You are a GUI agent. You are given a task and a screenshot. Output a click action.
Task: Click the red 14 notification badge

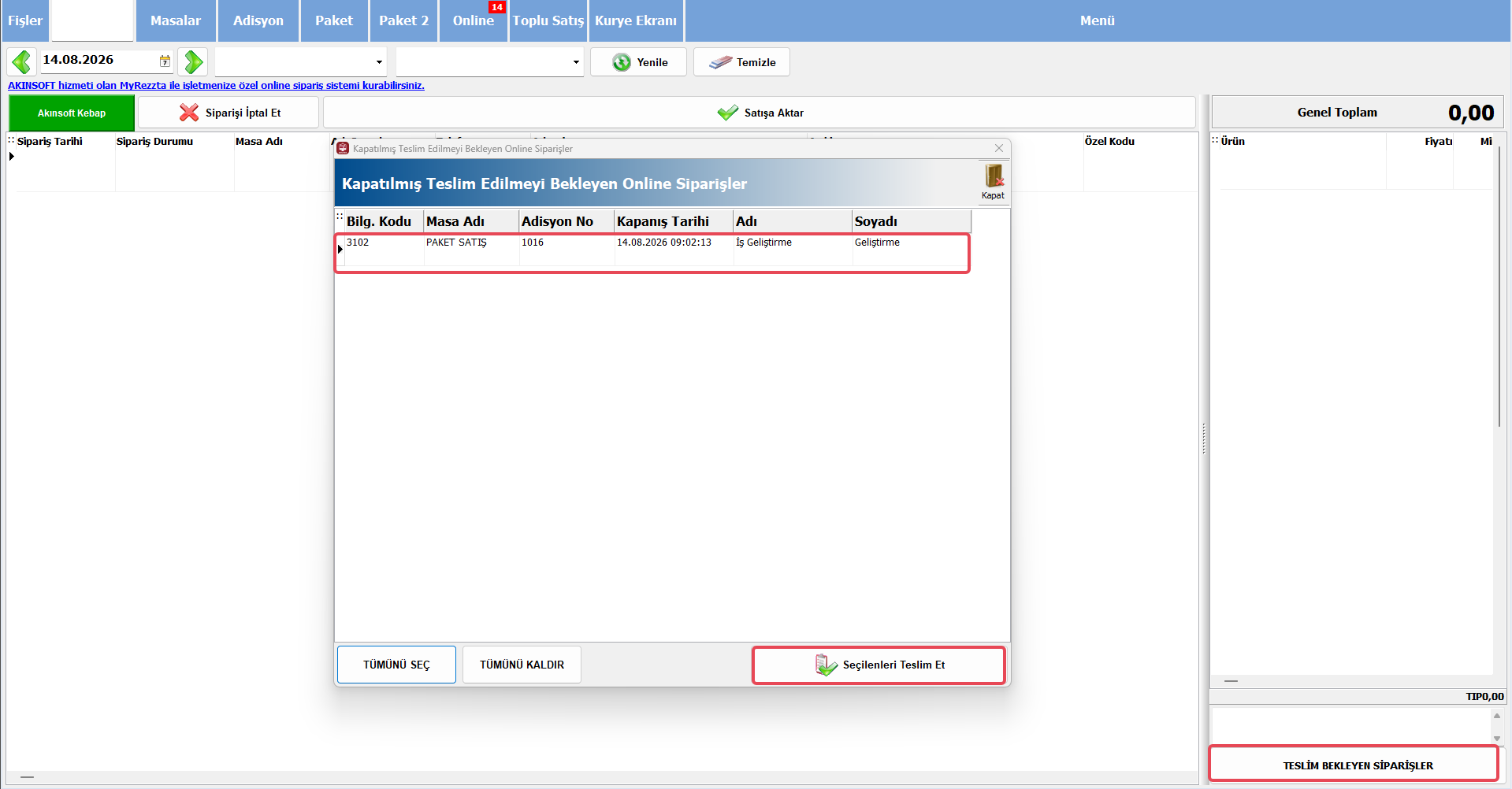[x=496, y=7]
